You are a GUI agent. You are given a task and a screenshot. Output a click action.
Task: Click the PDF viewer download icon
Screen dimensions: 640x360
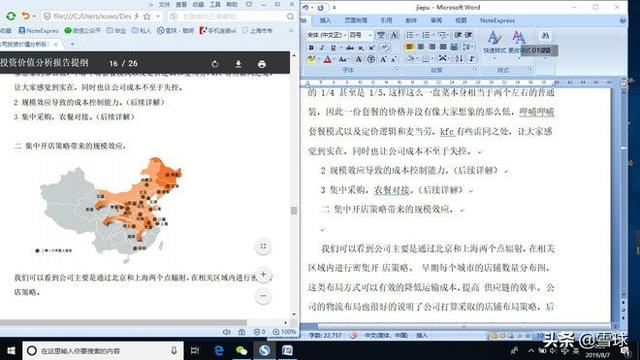238,64
